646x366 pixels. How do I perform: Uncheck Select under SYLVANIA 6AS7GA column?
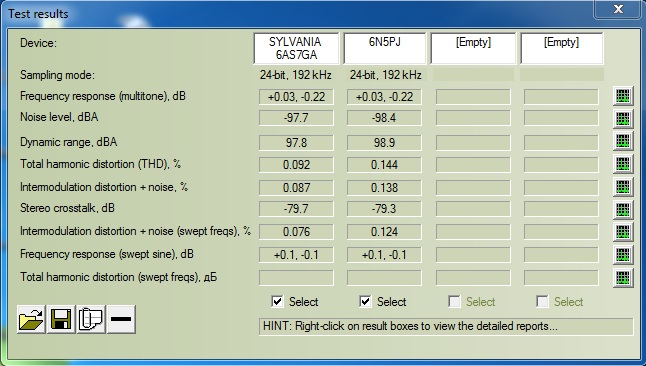277,301
